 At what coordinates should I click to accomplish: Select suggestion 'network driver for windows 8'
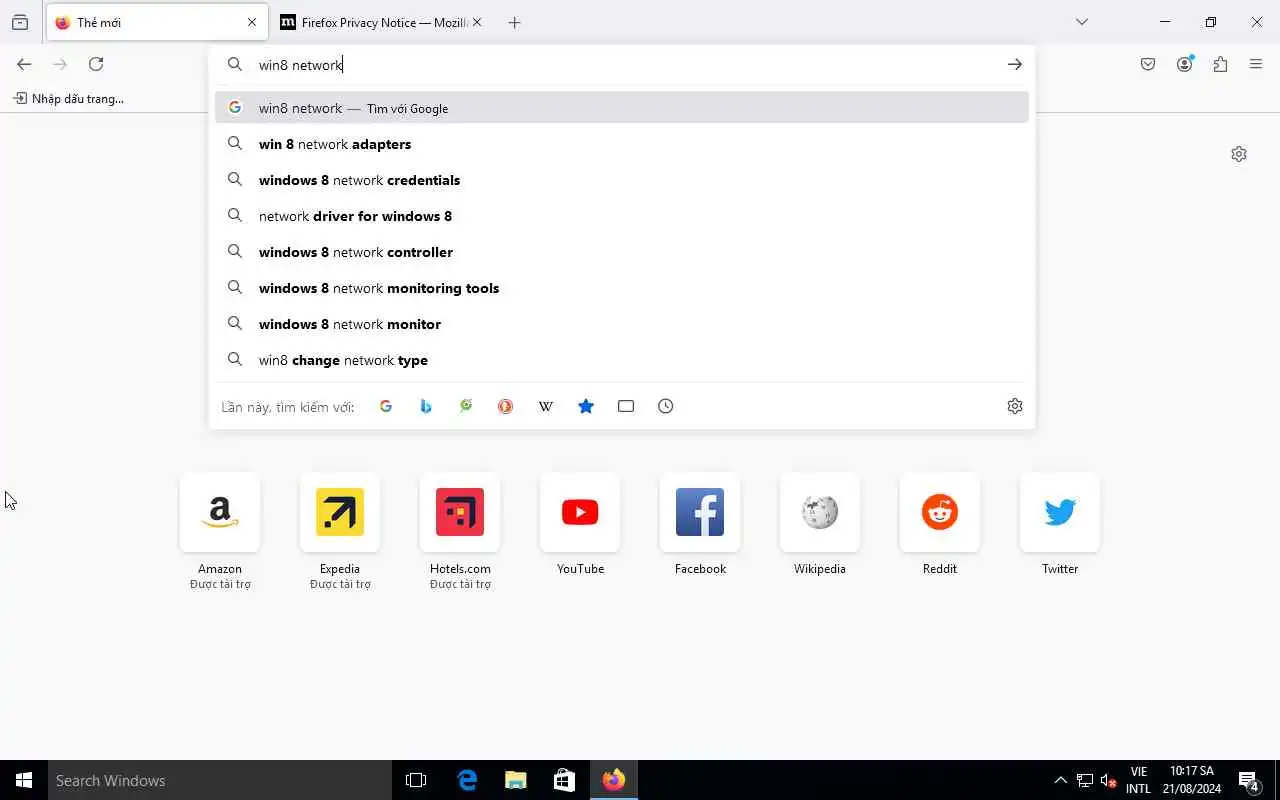coord(621,216)
